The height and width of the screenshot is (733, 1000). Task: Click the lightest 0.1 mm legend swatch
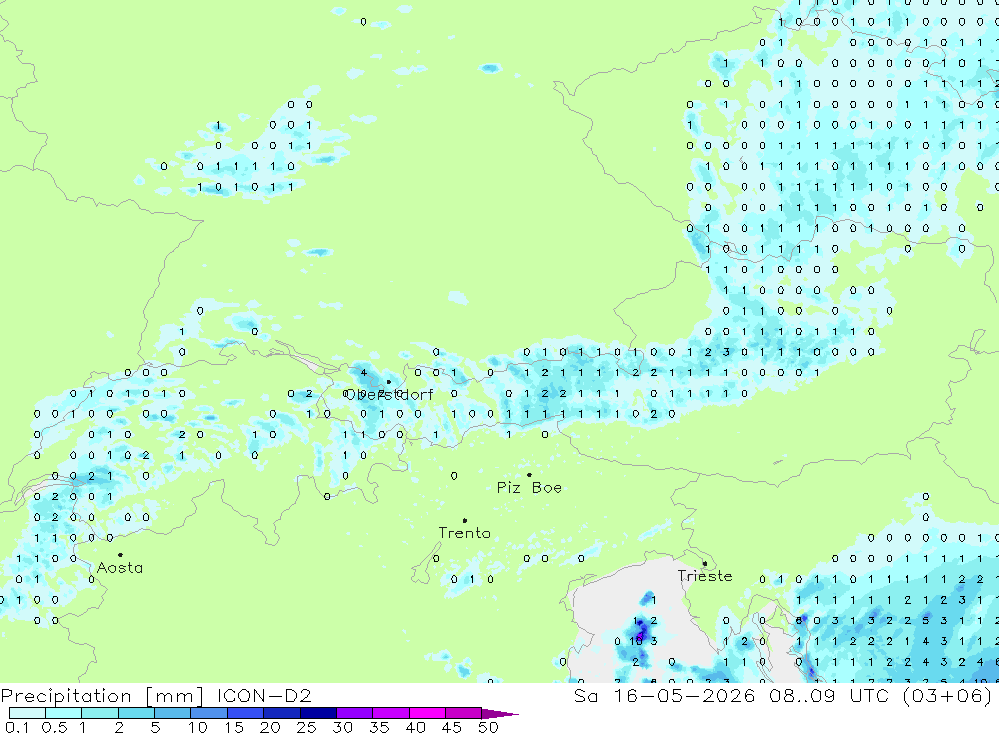(27, 713)
